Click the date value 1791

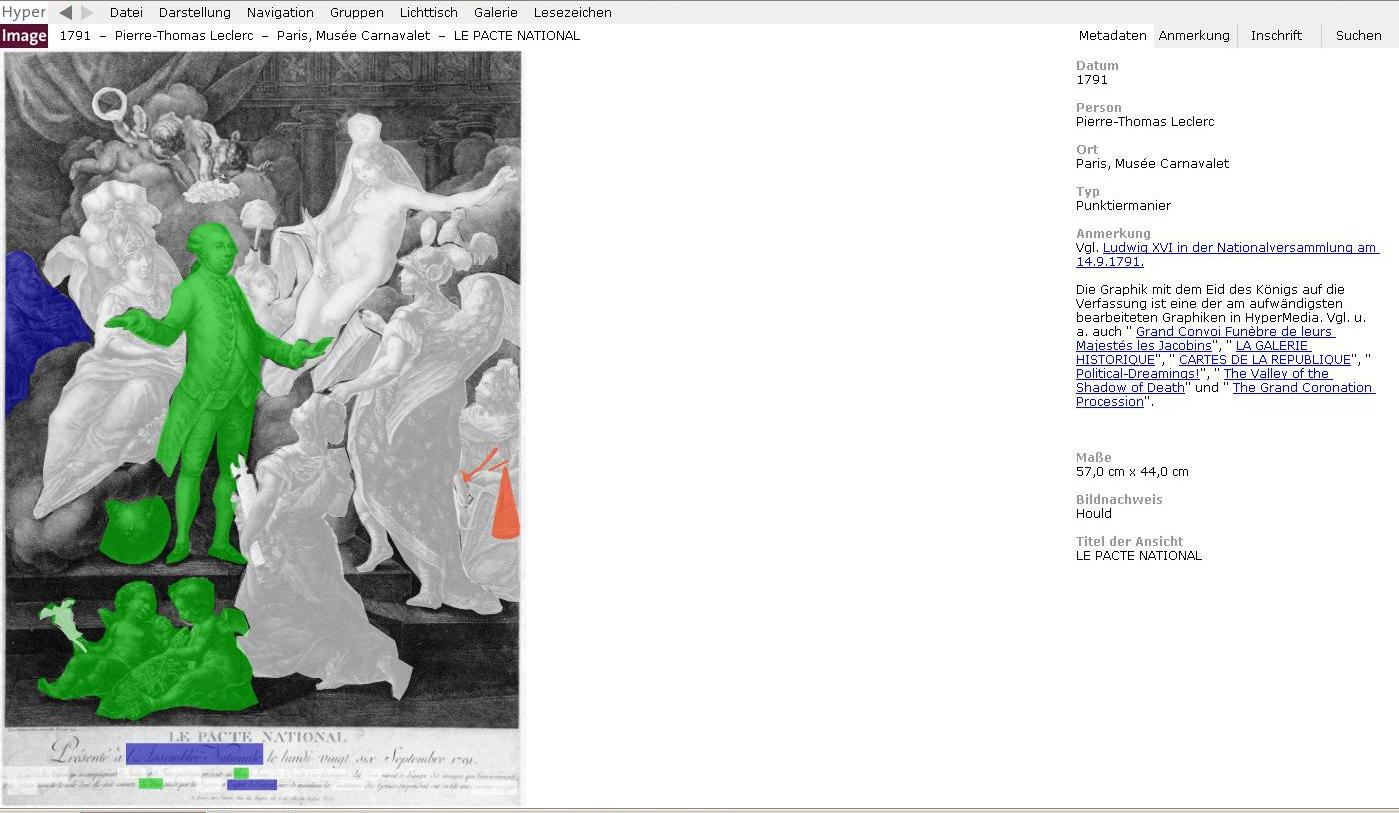(x=1092, y=79)
